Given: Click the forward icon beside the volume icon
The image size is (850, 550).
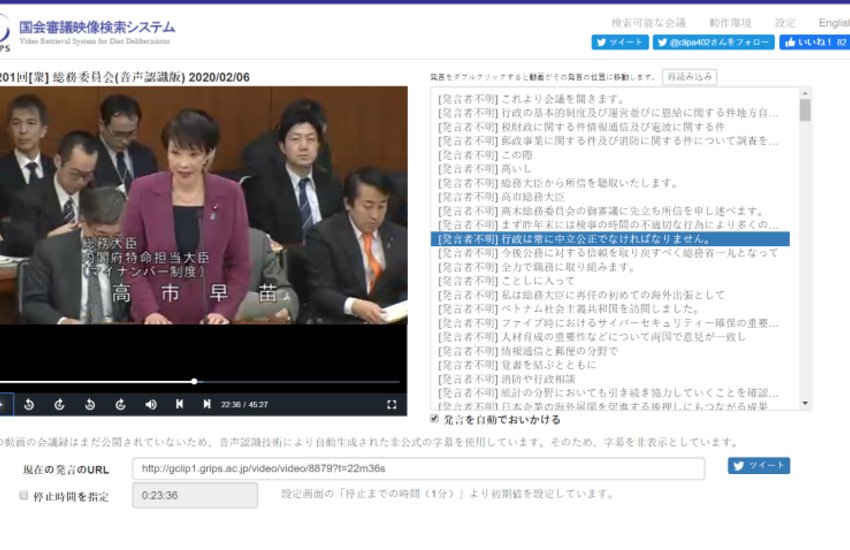Looking at the screenshot, I should [x=120, y=404].
